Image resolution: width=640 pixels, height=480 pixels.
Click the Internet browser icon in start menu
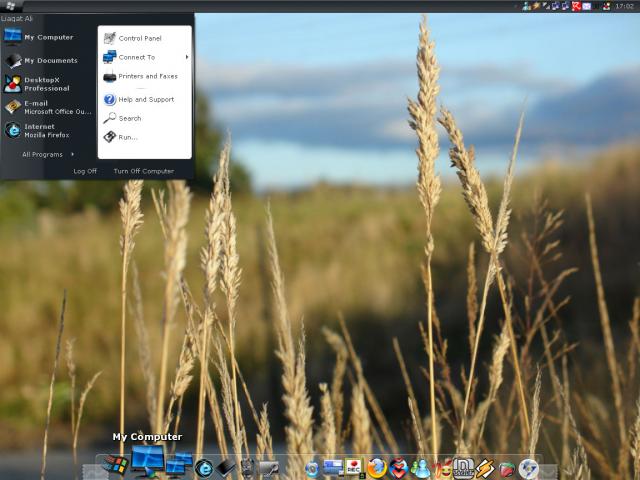point(13,130)
